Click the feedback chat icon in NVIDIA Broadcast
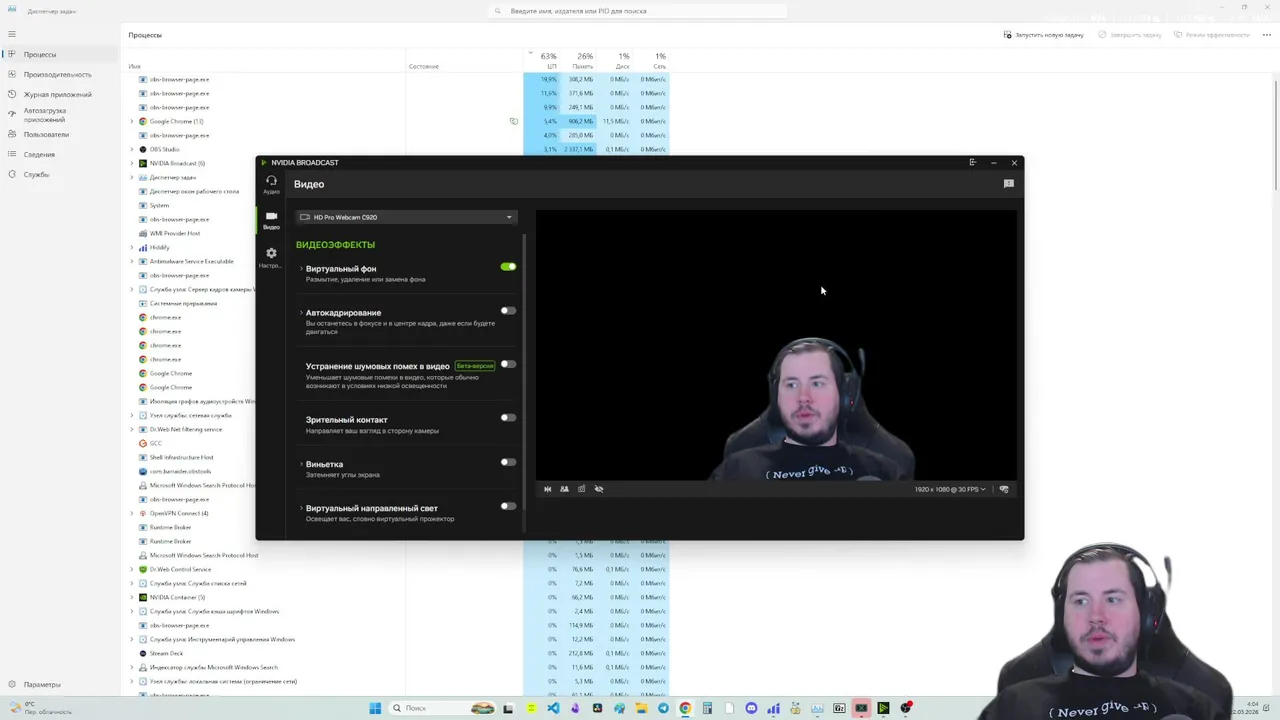The height and width of the screenshot is (720, 1280). tap(1008, 184)
